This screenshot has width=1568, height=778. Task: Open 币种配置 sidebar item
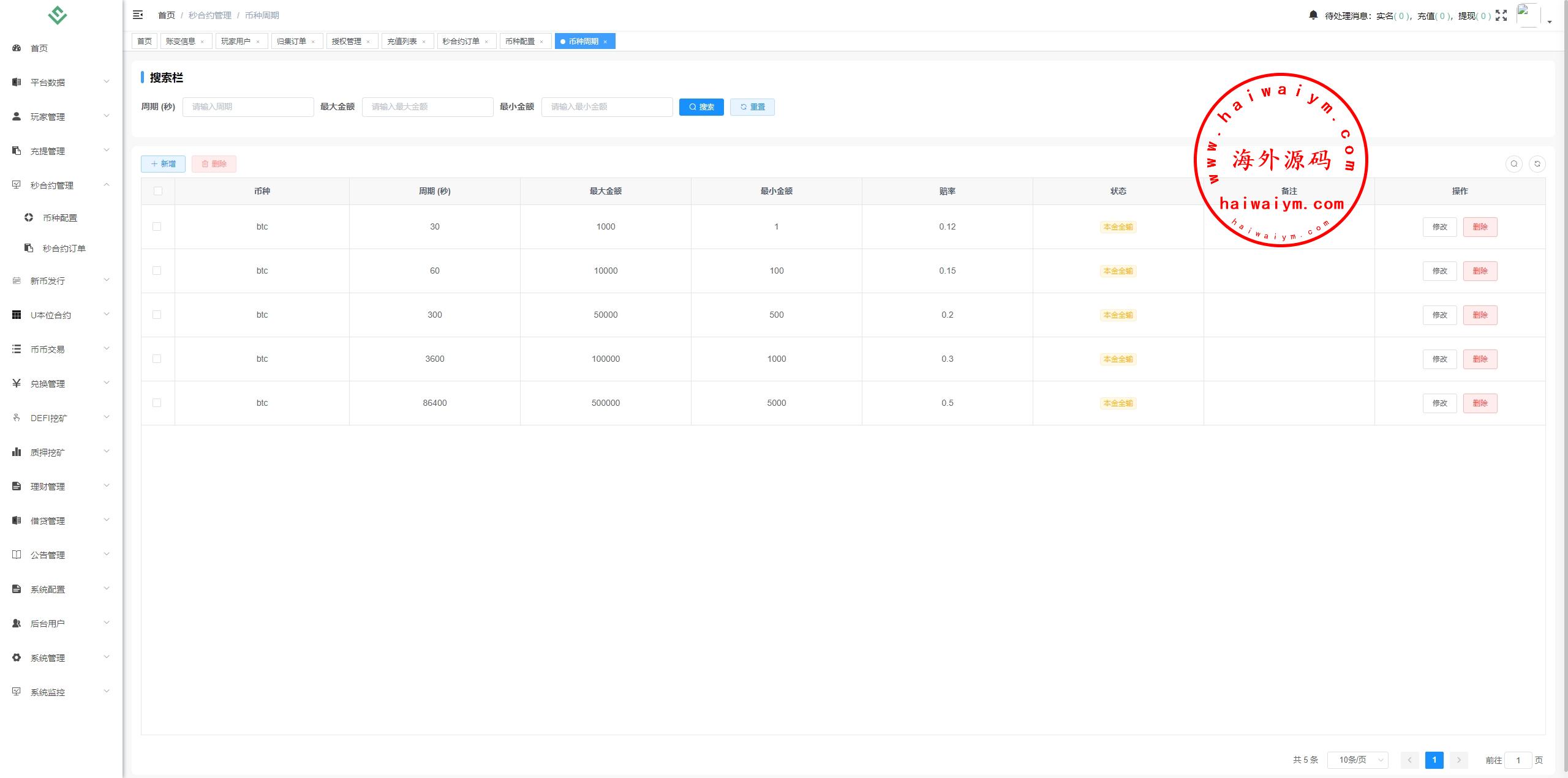pyautogui.click(x=59, y=218)
